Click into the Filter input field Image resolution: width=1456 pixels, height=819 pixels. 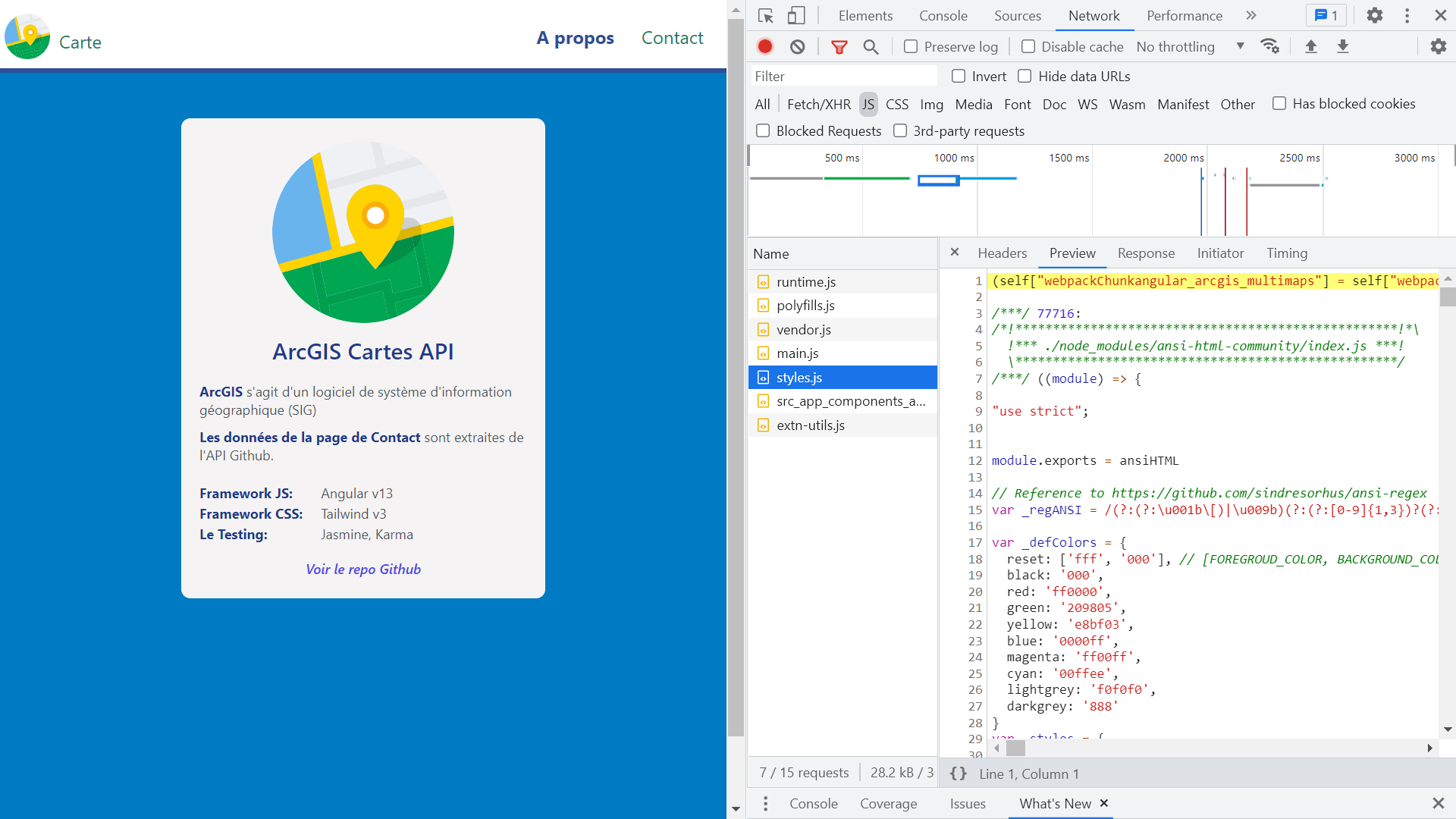click(x=843, y=76)
